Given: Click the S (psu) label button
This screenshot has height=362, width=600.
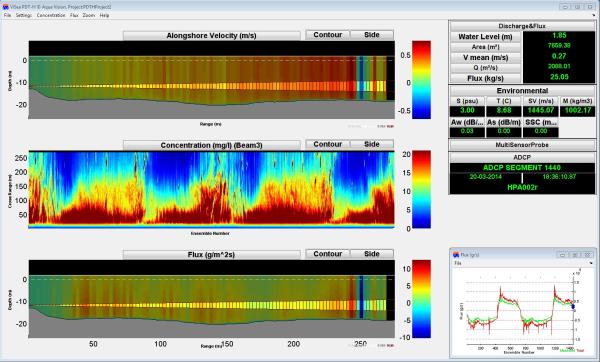Looking at the screenshot, I should (x=467, y=101).
